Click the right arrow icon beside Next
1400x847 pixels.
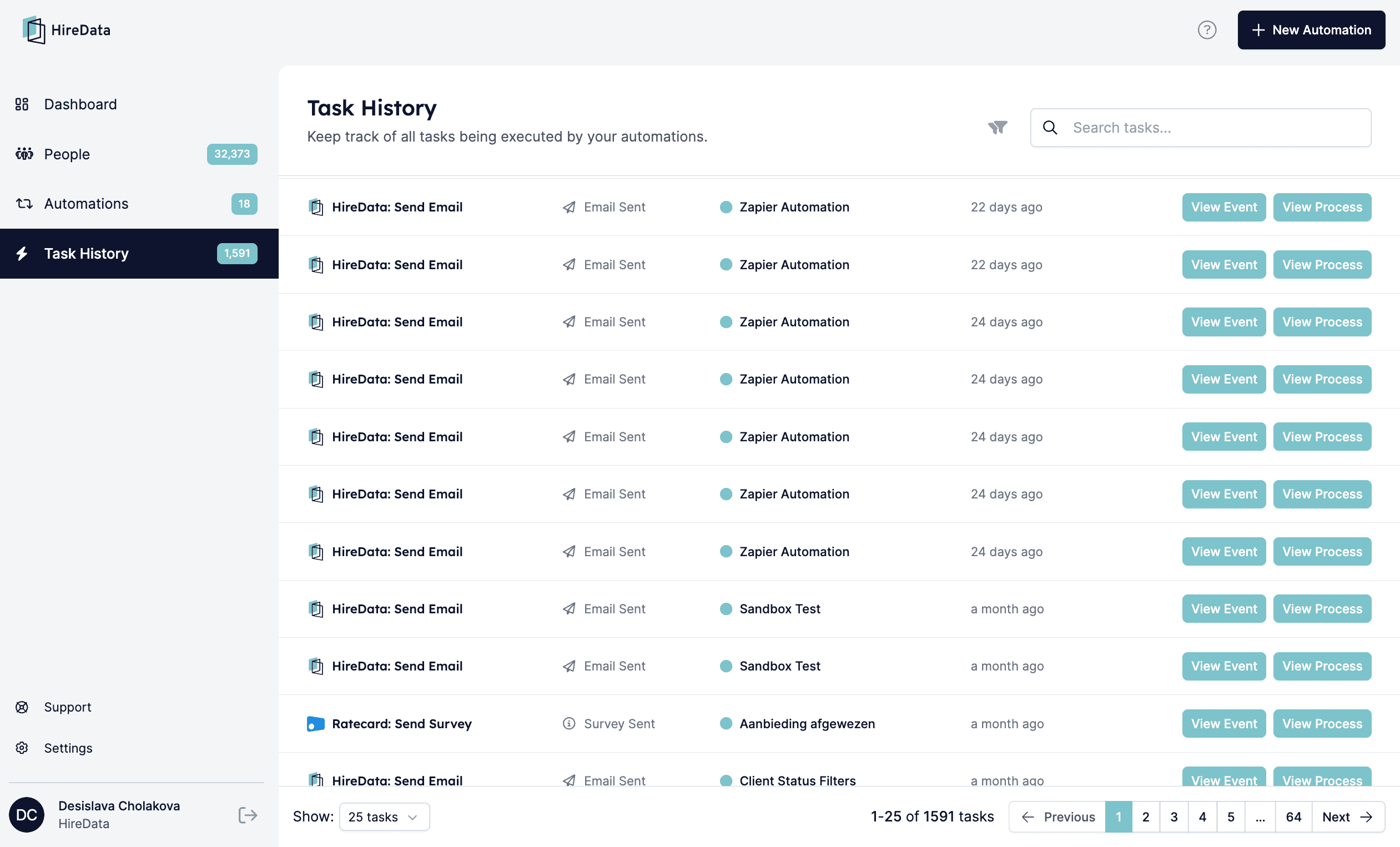[x=1366, y=816]
